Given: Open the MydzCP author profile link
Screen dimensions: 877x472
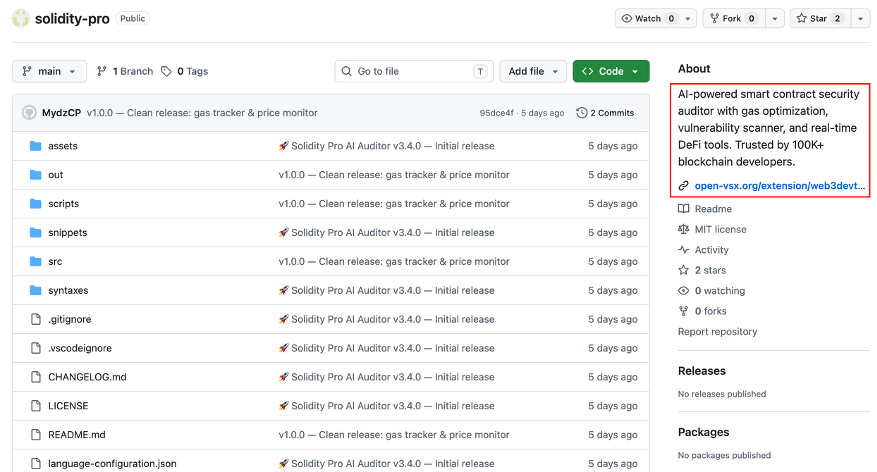Looking at the screenshot, I should [x=62, y=112].
